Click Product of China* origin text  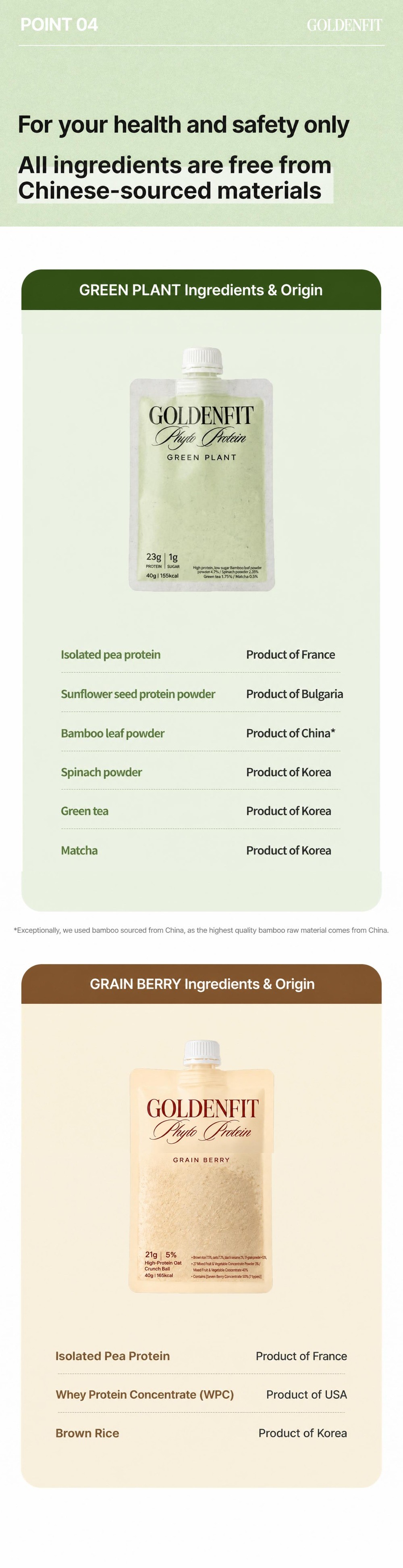tap(291, 733)
